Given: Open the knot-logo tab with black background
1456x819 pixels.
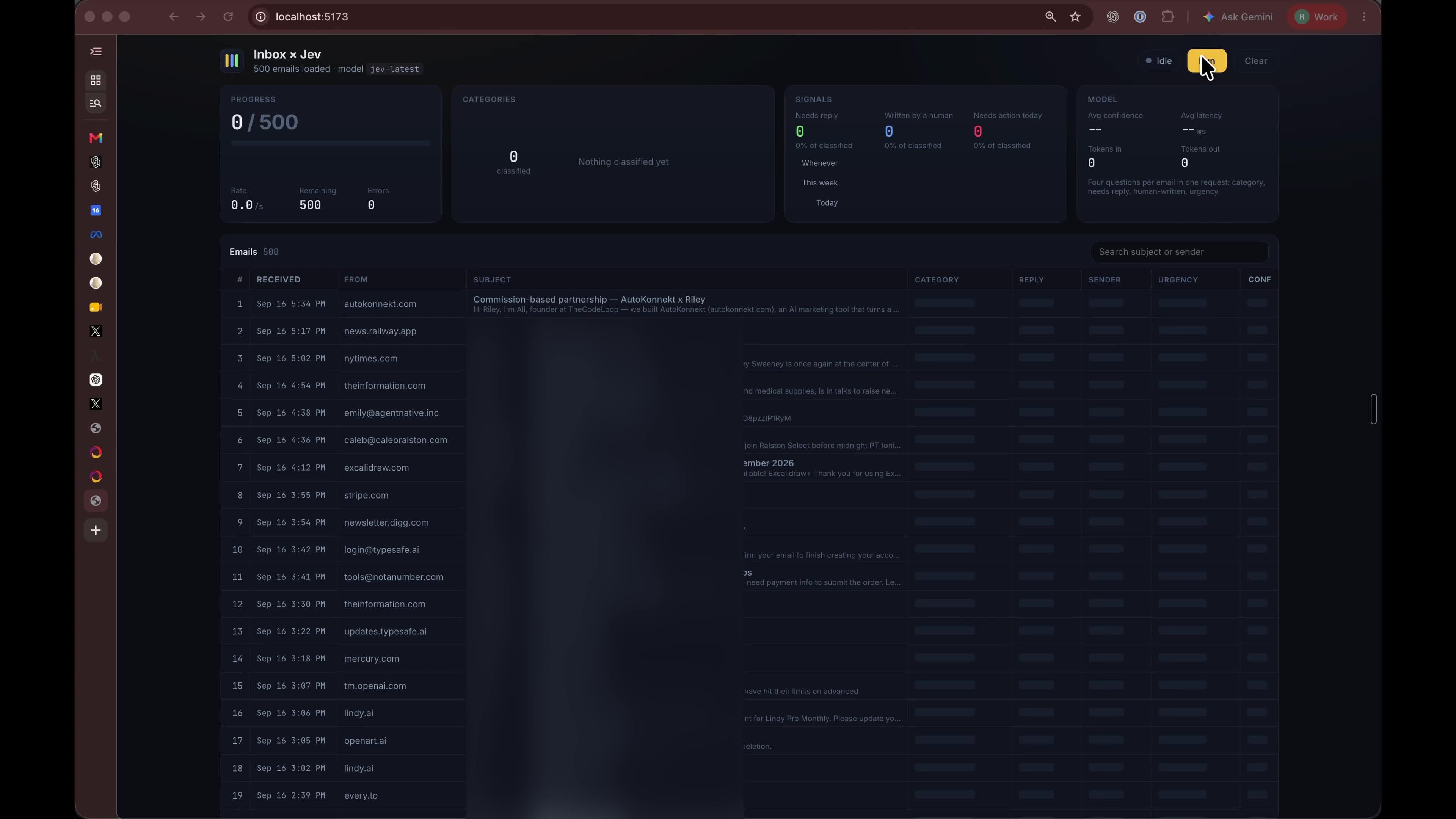Looking at the screenshot, I should tap(96, 162).
